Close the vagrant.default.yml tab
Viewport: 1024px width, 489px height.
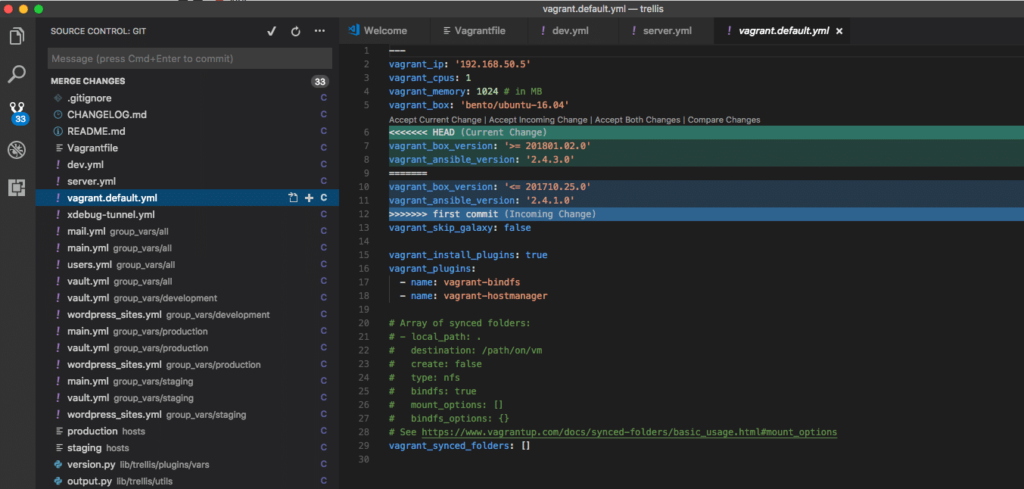click(839, 31)
